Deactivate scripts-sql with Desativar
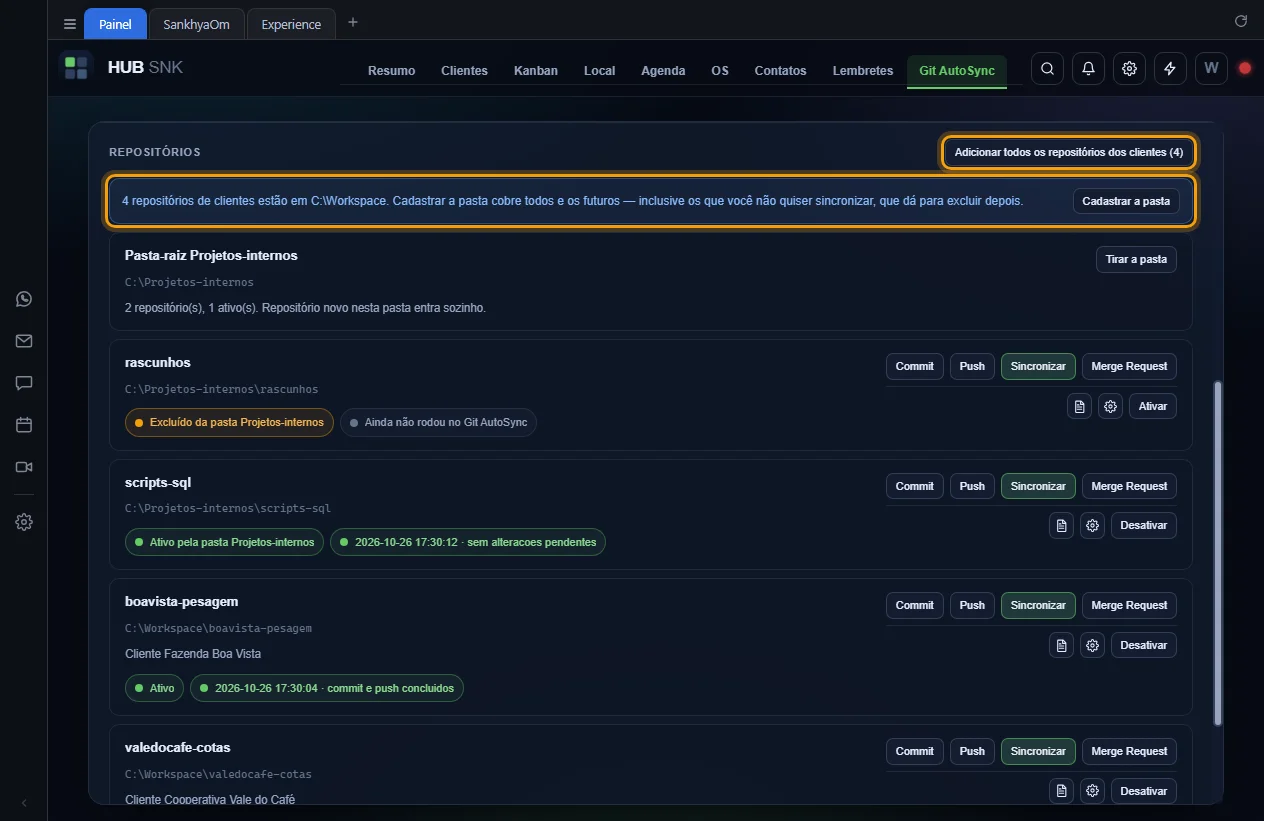1264x821 pixels. click(x=1144, y=525)
